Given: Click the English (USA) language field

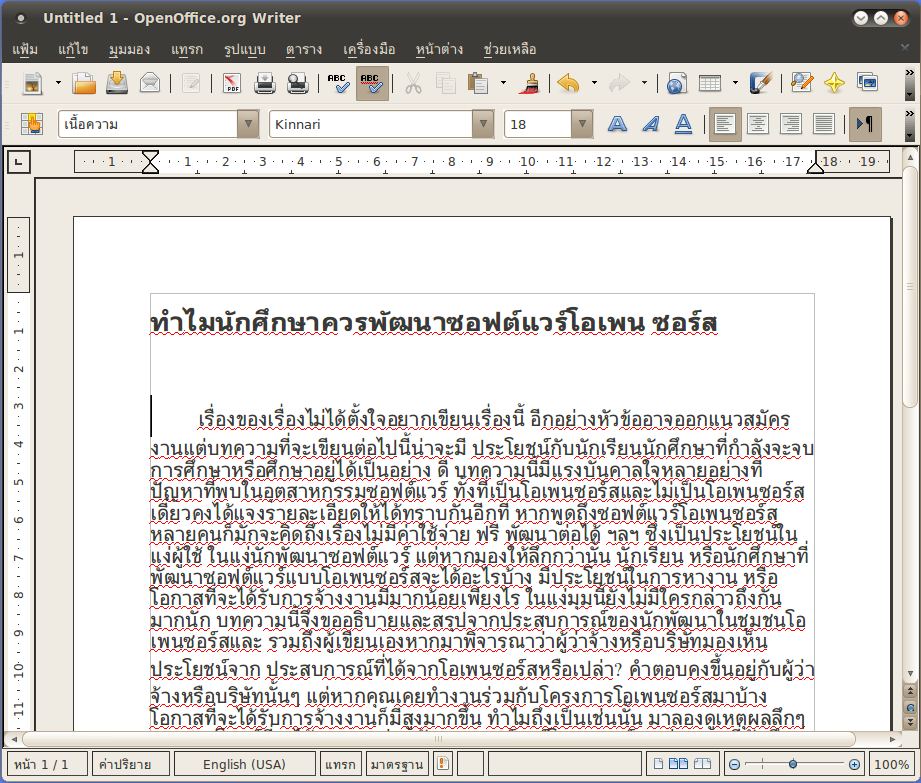Looking at the screenshot, I should [244, 764].
